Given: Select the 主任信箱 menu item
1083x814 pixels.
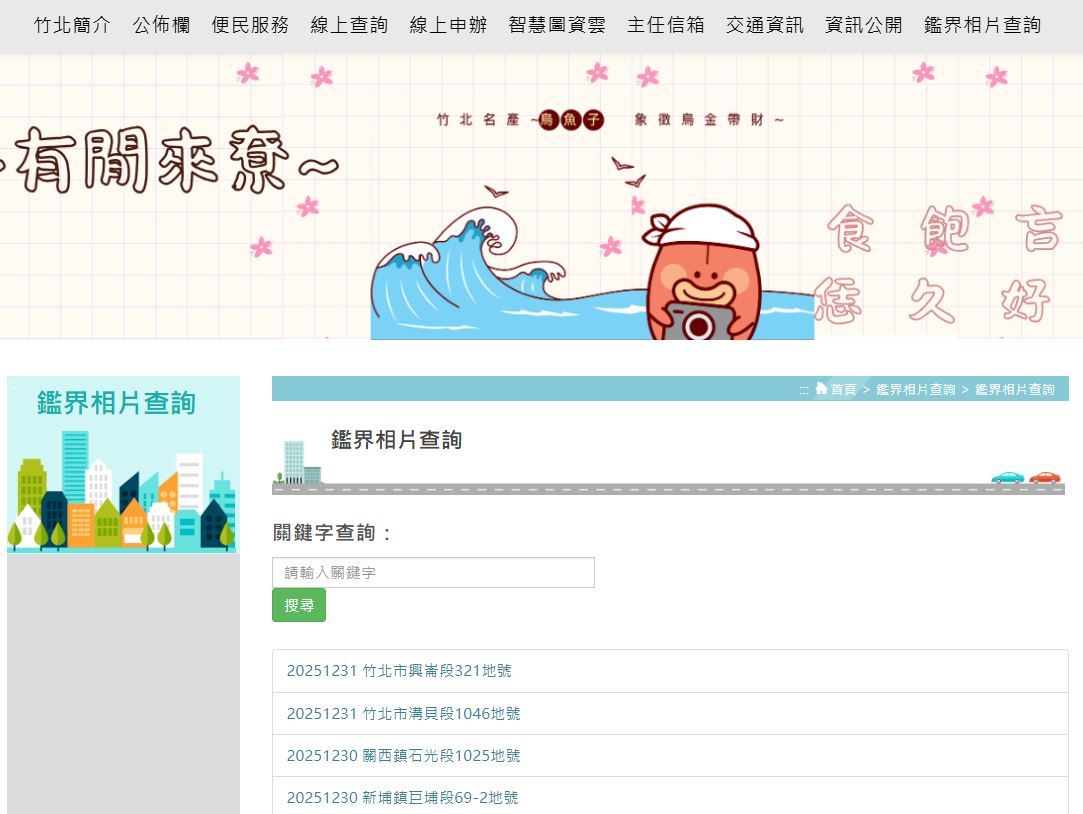Looking at the screenshot, I should click(666, 26).
